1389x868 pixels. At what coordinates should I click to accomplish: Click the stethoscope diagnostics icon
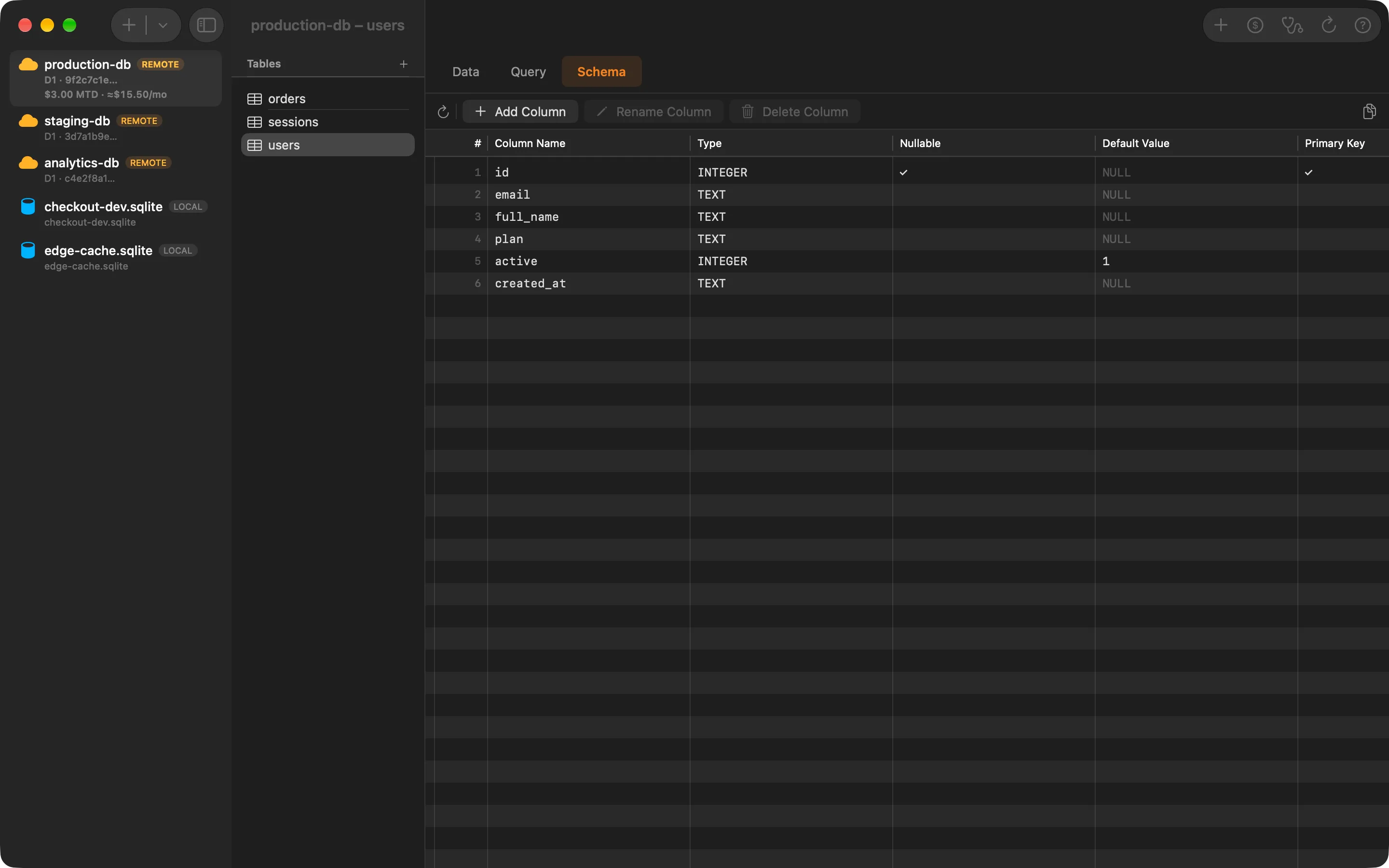(x=1292, y=25)
